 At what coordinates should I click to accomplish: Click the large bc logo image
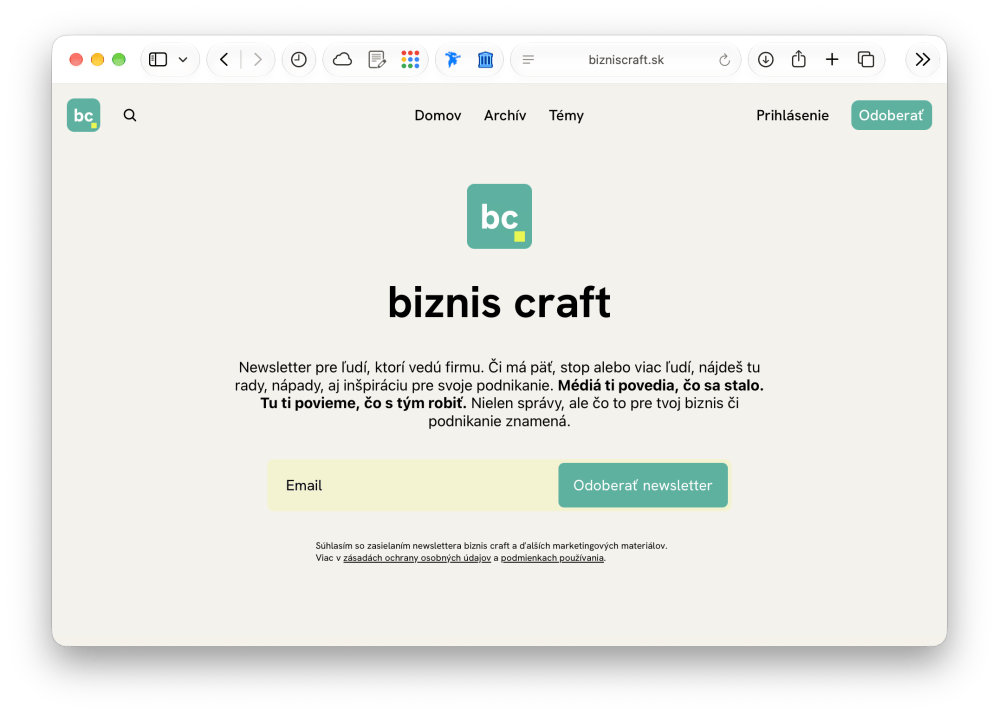[500, 217]
